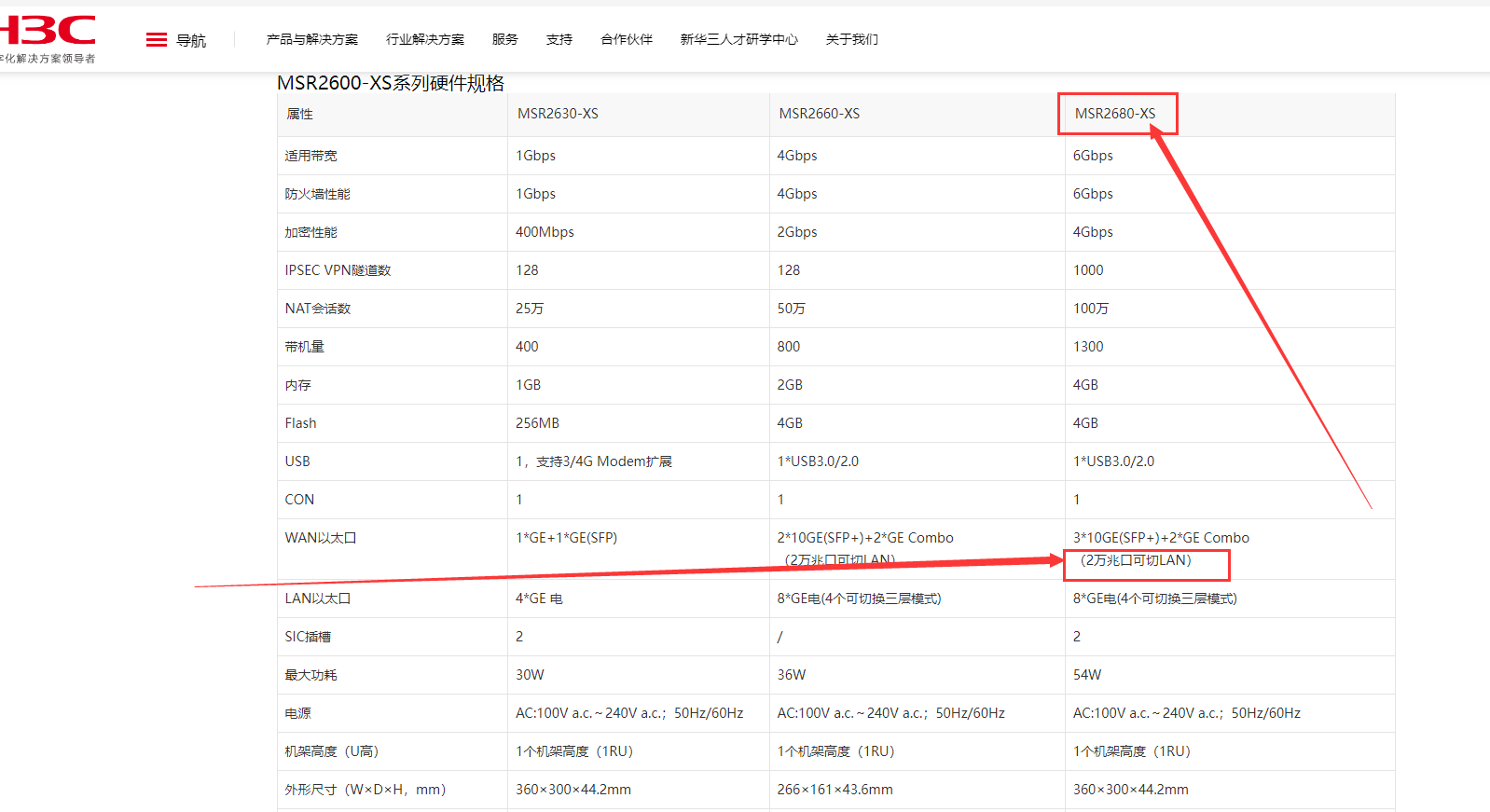Click the 256MB Flash value

(537, 423)
